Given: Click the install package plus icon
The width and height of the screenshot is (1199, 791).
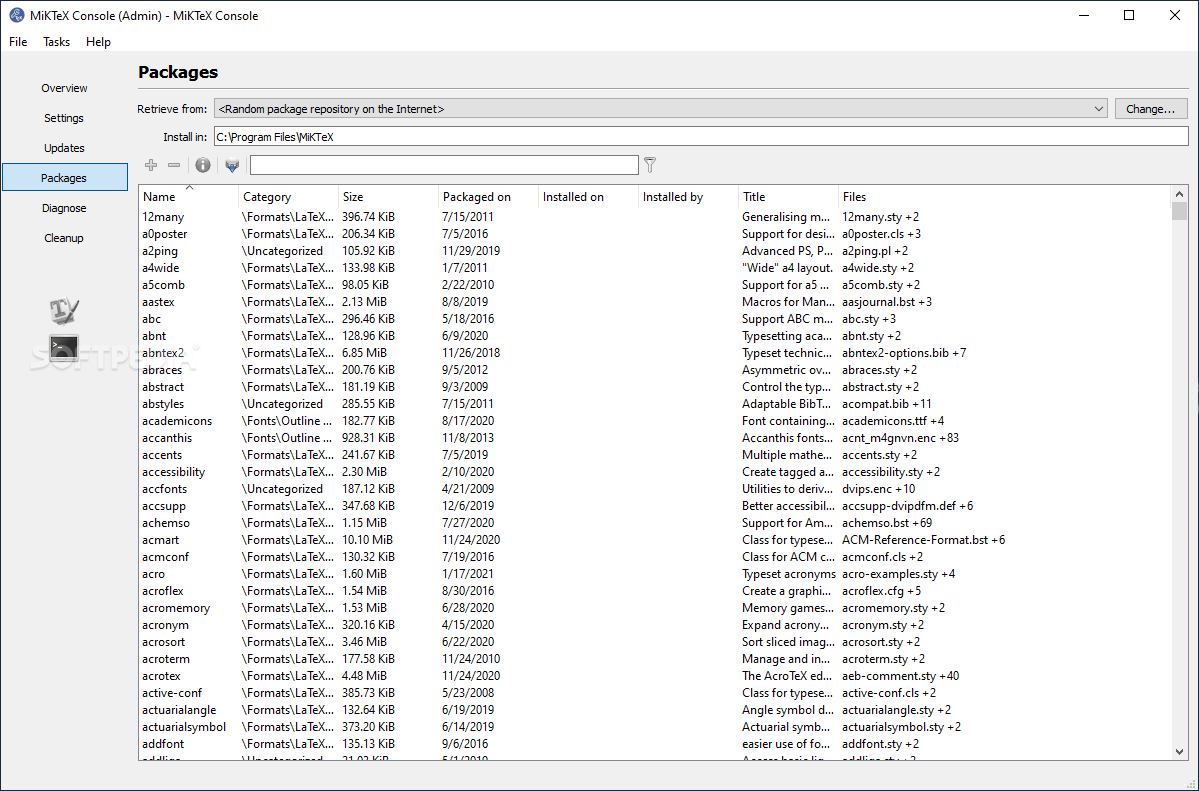Looking at the screenshot, I should (x=151, y=165).
